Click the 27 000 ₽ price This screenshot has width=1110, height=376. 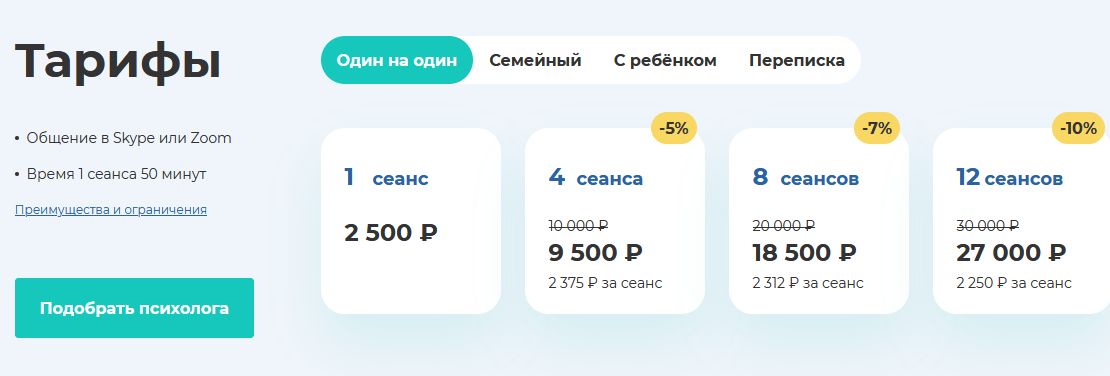(1011, 252)
